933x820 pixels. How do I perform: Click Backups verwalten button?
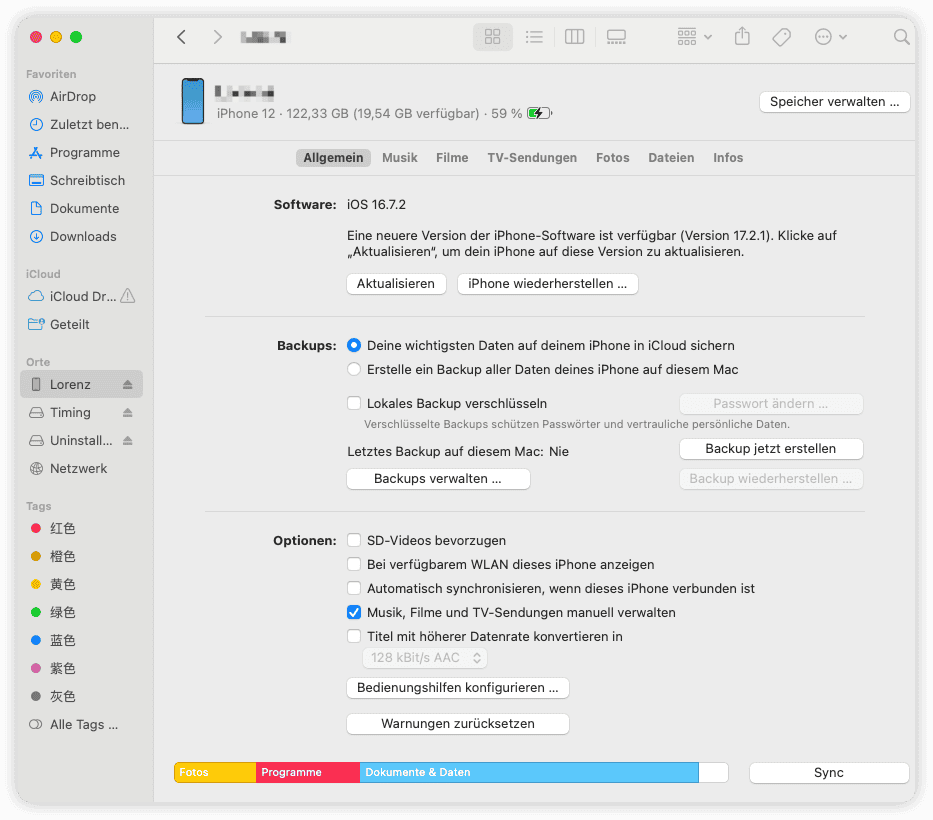point(438,478)
